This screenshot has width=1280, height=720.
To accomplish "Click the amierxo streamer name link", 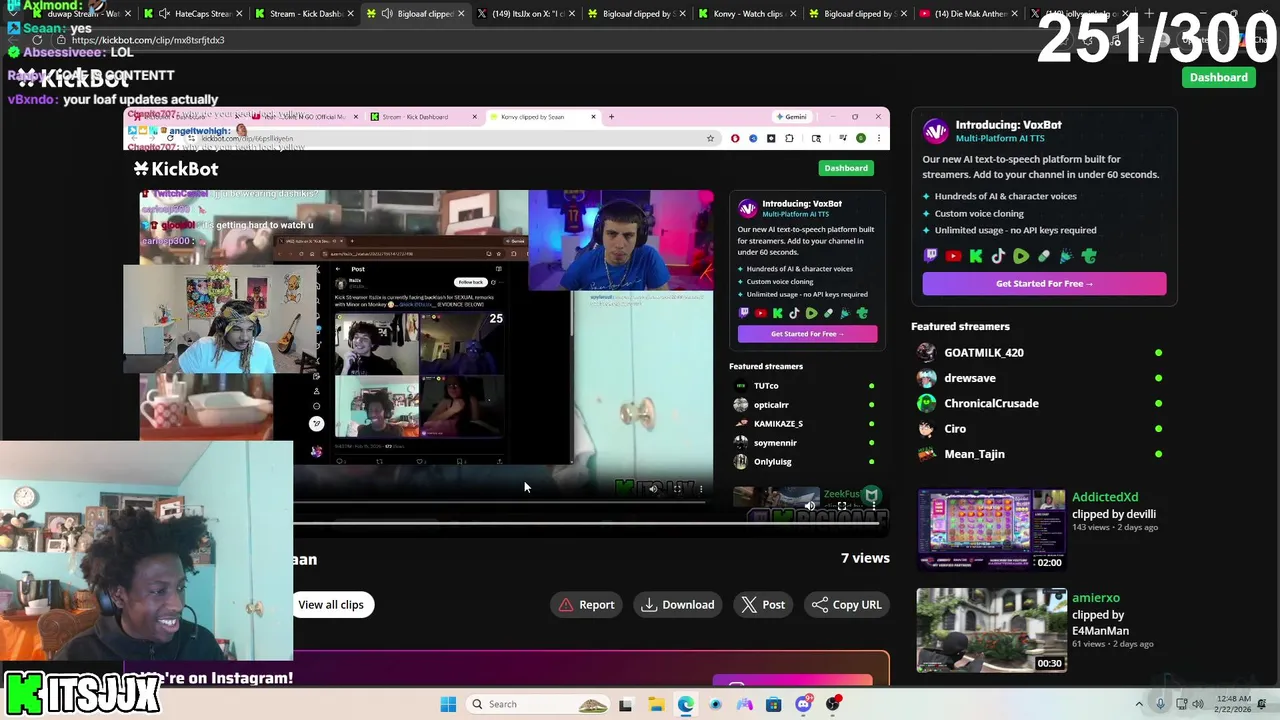I will pyautogui.click(x=1096, y=598).
